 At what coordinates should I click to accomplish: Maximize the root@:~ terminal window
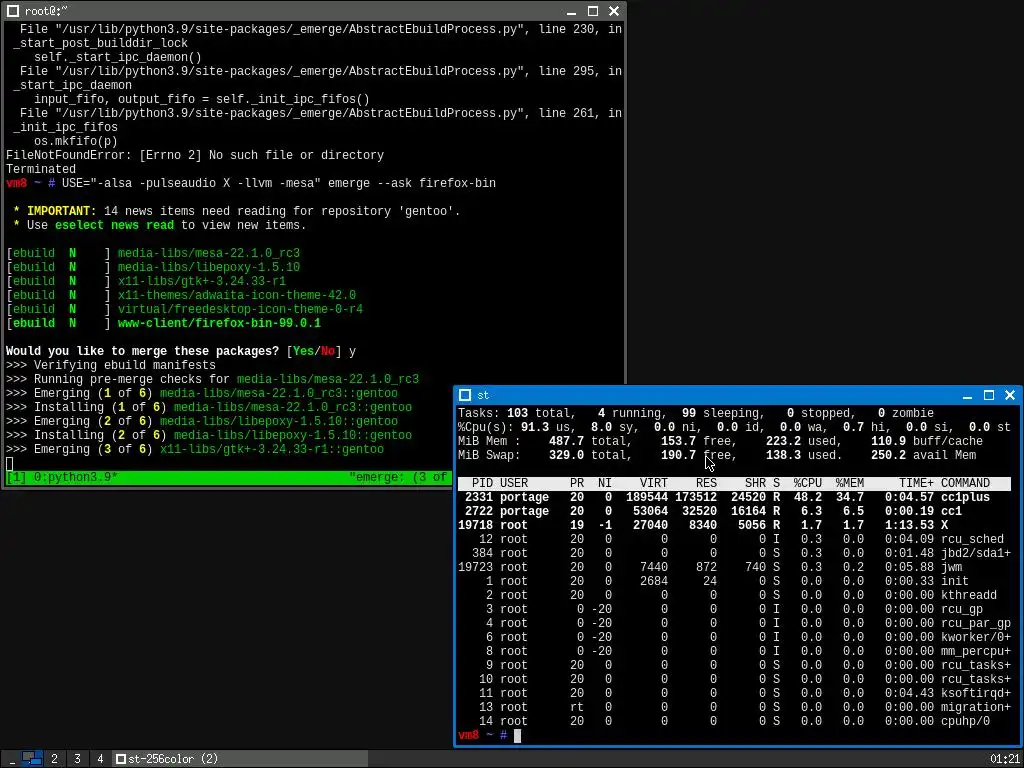(x=593, y=11)
